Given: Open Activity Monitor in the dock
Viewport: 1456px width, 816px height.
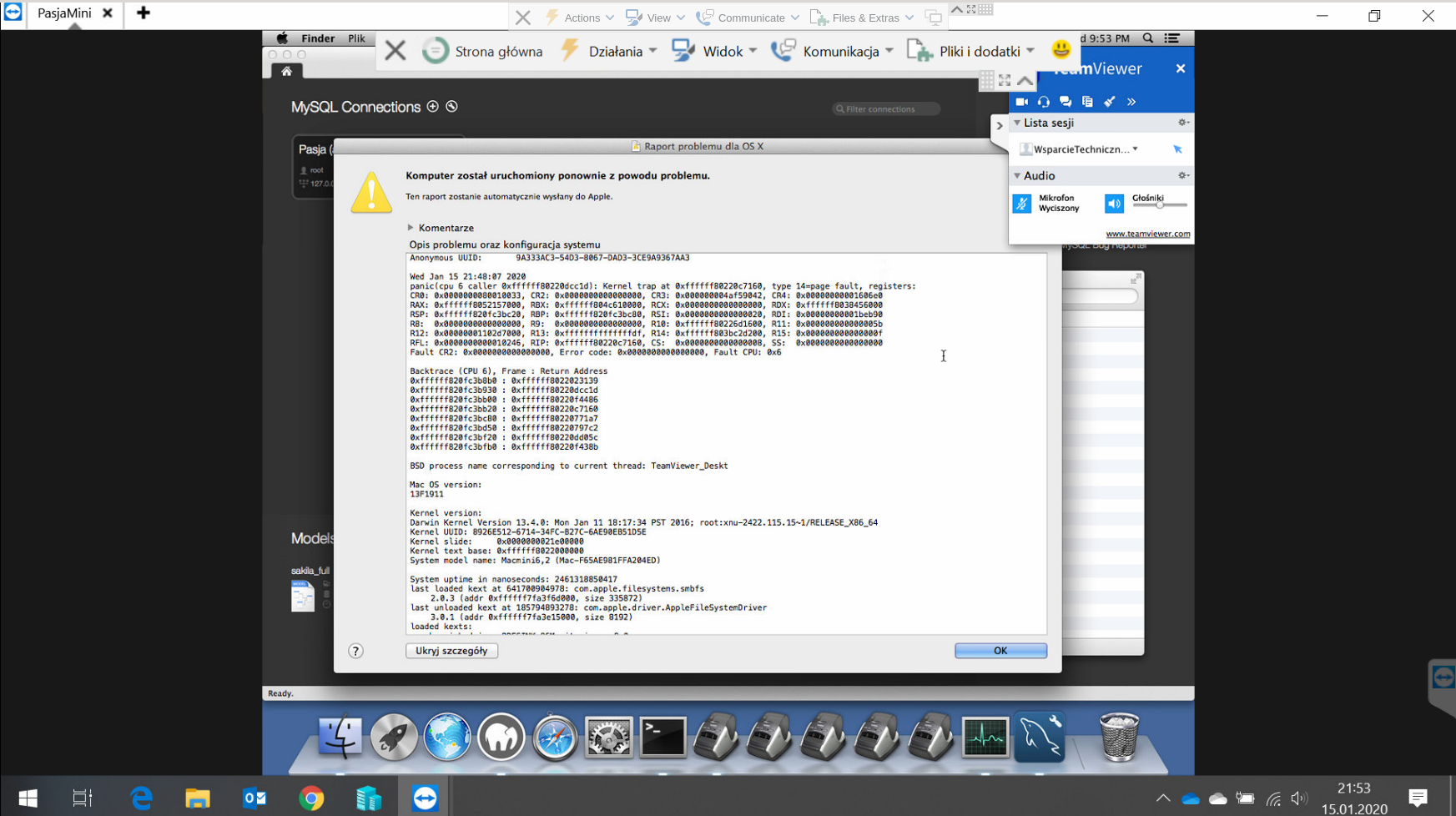Looking at the screenshot, I should 985,738.
